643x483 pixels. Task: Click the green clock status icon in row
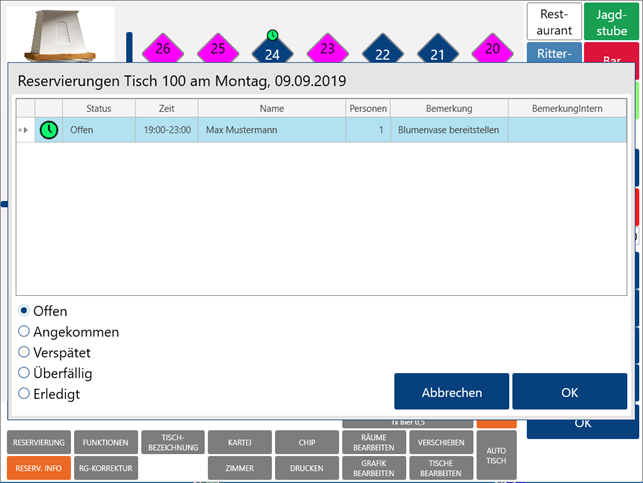(48, 130)
